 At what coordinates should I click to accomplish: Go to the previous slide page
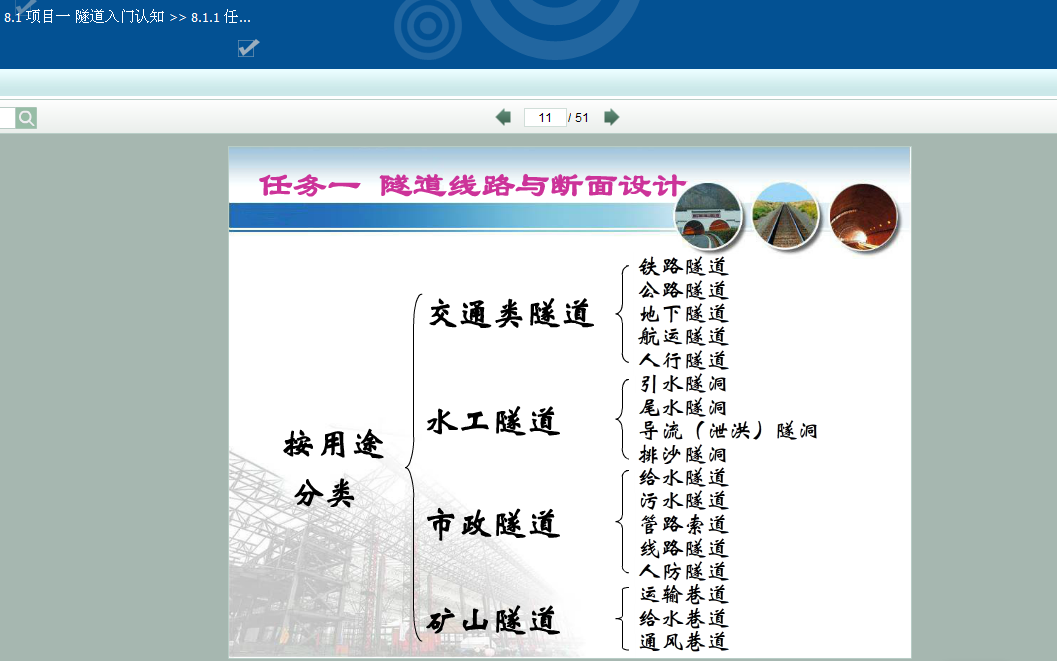point(503,117)
